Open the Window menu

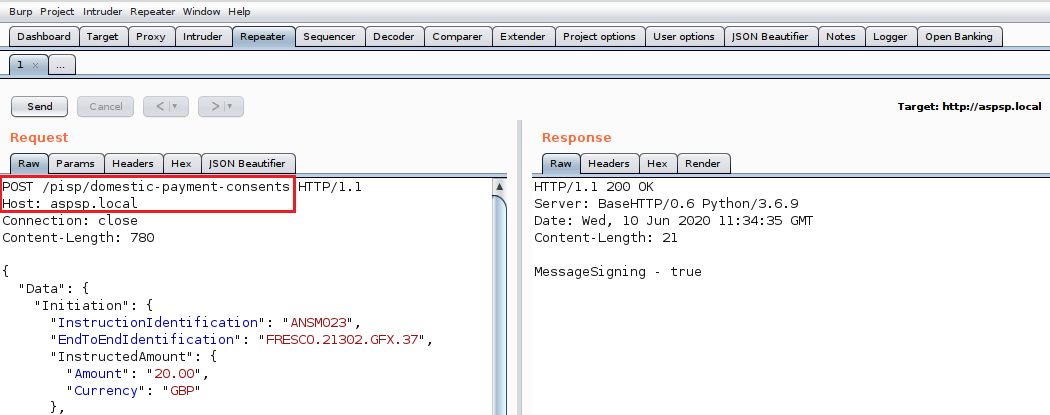[x=202, y=11]
